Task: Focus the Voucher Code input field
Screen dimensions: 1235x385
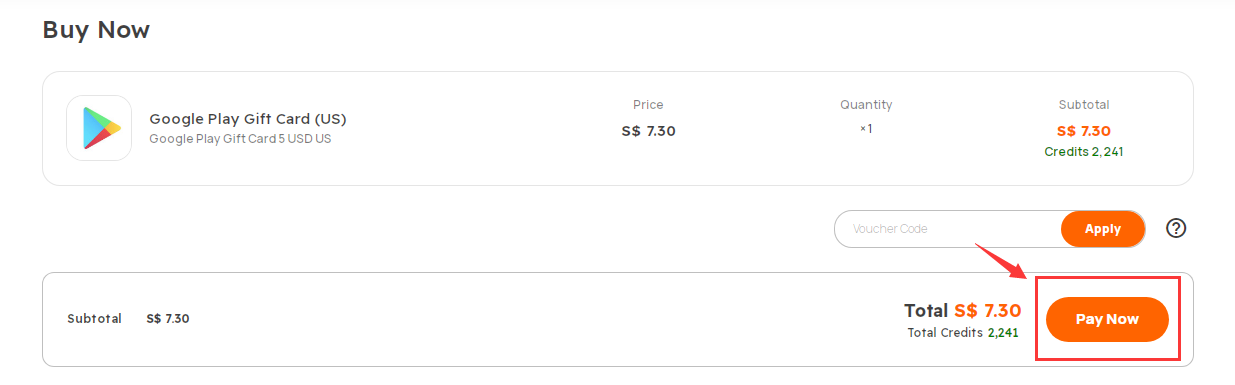Action: (948, 229)
